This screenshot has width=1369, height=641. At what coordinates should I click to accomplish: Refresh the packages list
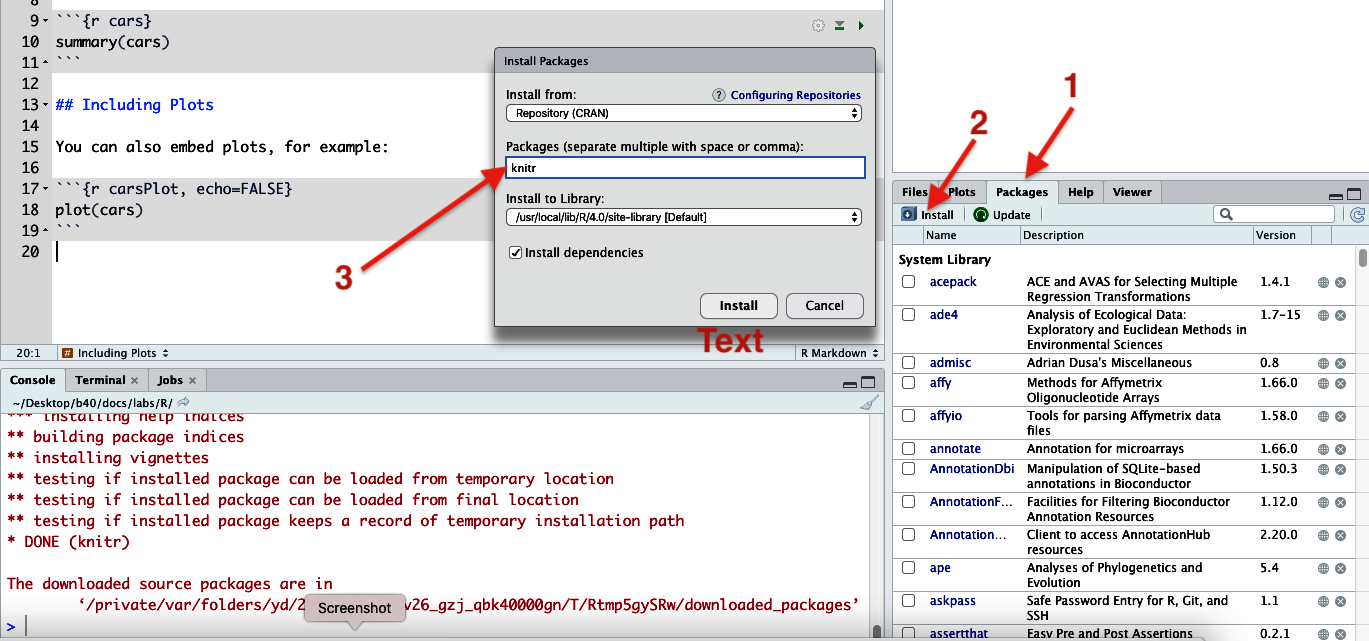(1356, 213)
